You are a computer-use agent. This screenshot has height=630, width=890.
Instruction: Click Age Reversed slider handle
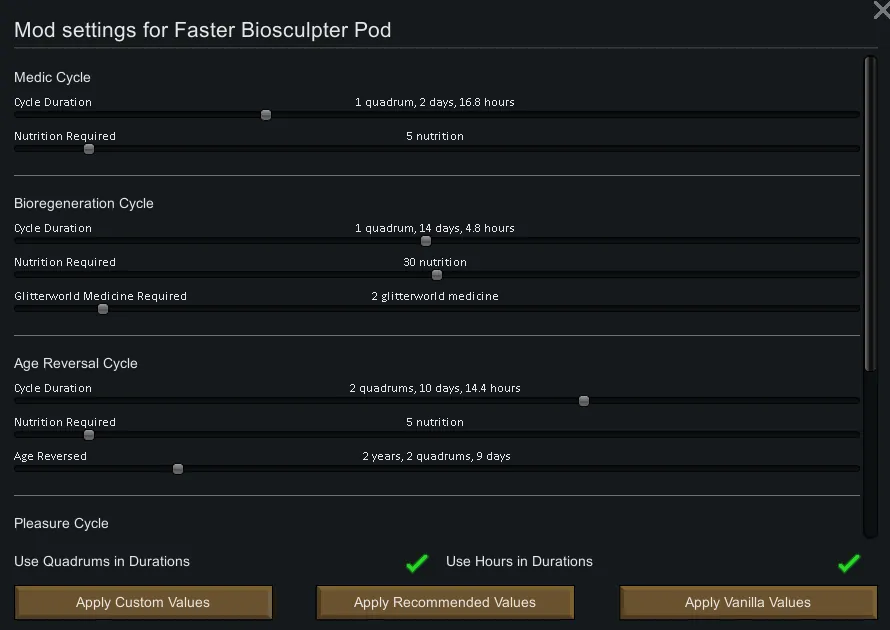click(x=178, y=469)
